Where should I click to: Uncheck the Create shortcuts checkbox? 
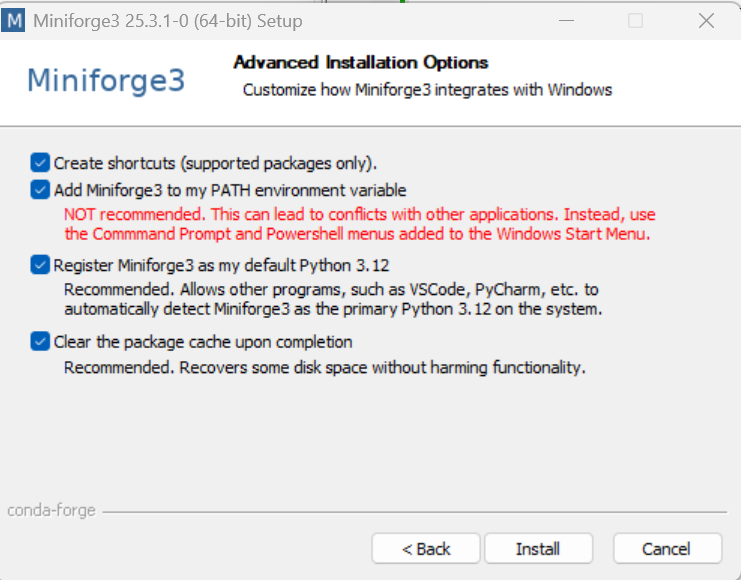(40, 162)
